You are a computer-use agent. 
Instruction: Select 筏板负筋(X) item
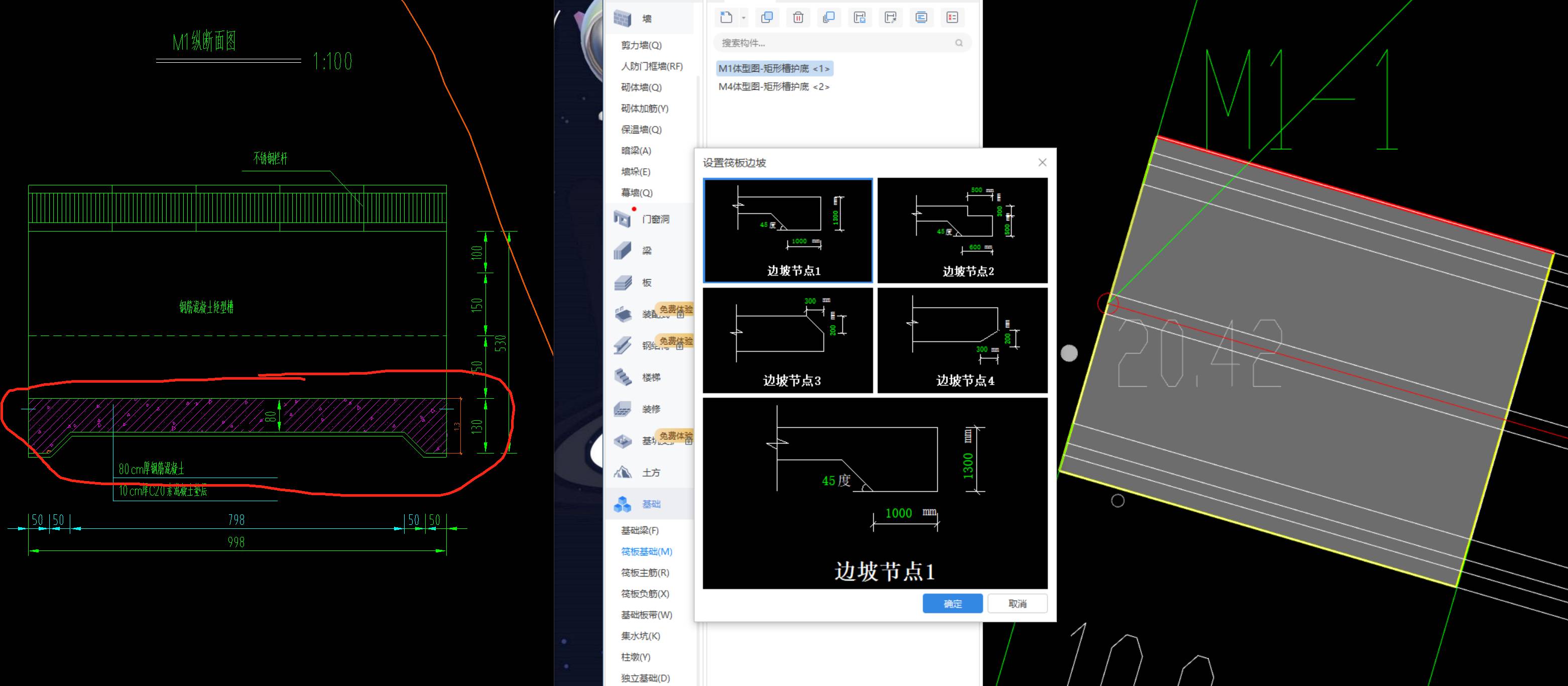645,594
